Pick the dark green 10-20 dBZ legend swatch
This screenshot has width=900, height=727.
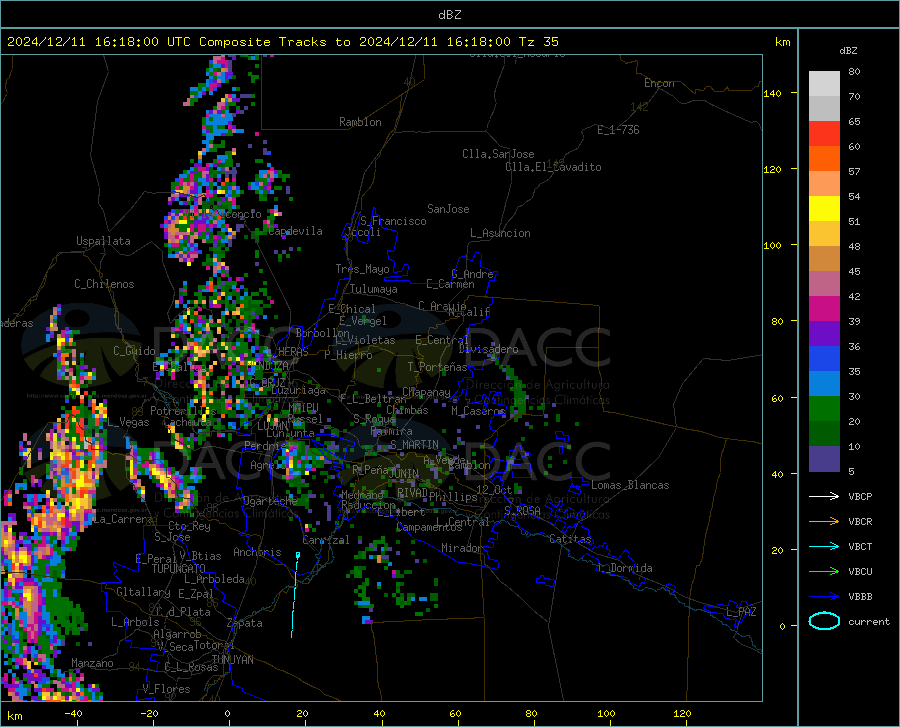point(824,434)
